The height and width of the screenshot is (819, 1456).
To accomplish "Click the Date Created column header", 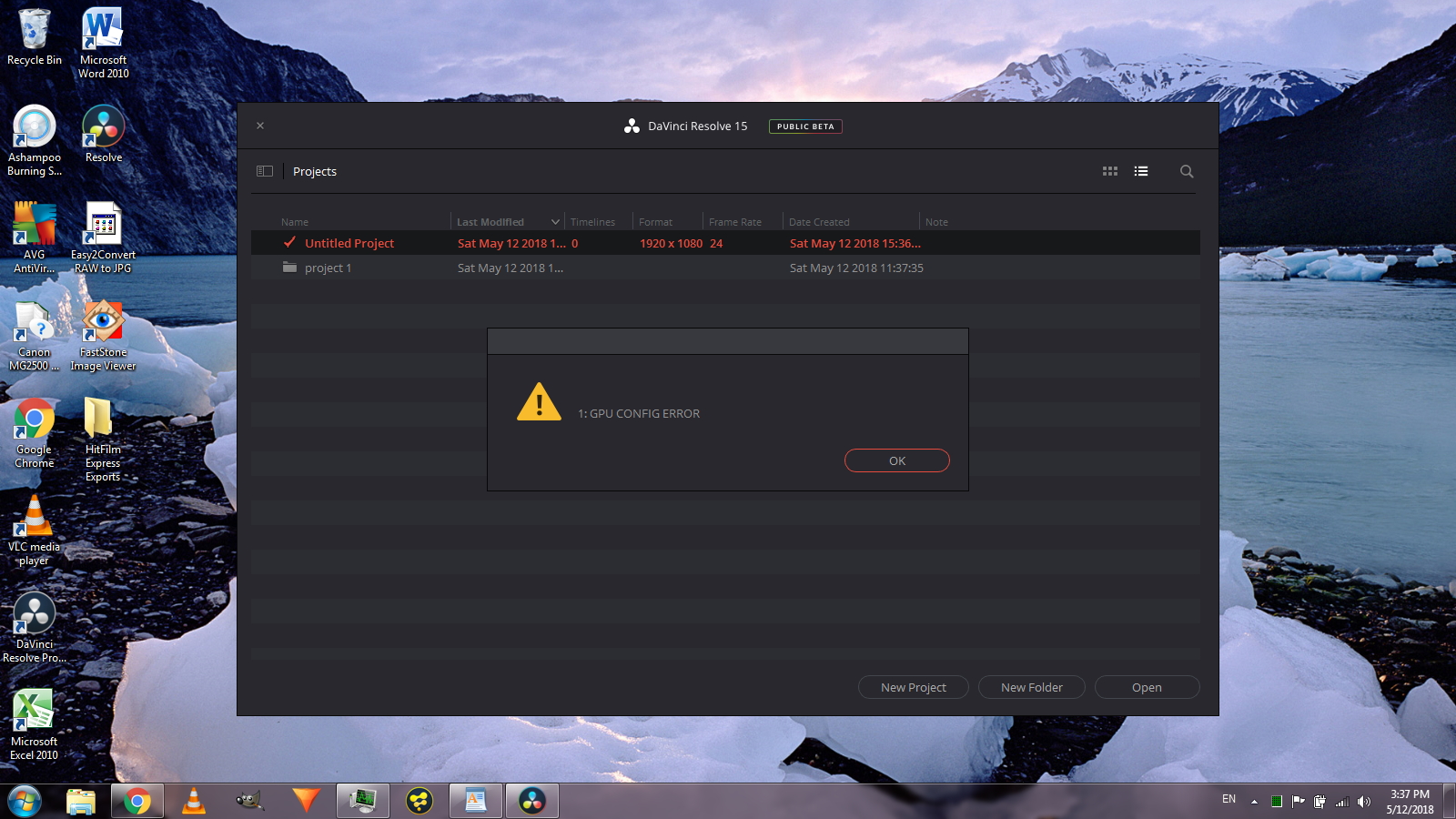I will 819,222.
